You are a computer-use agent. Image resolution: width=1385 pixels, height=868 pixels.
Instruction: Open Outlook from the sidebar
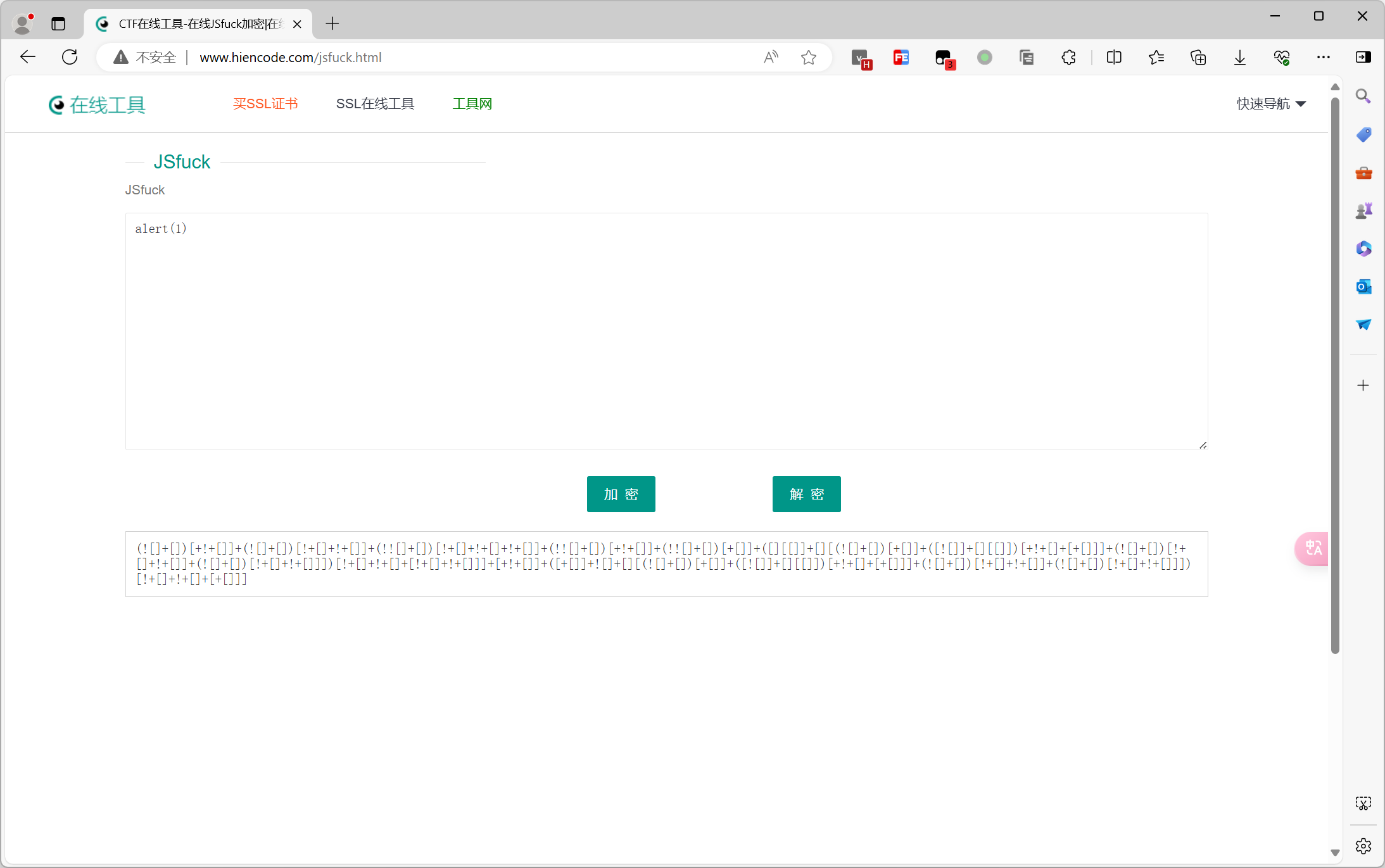(x=1363, y=286)
